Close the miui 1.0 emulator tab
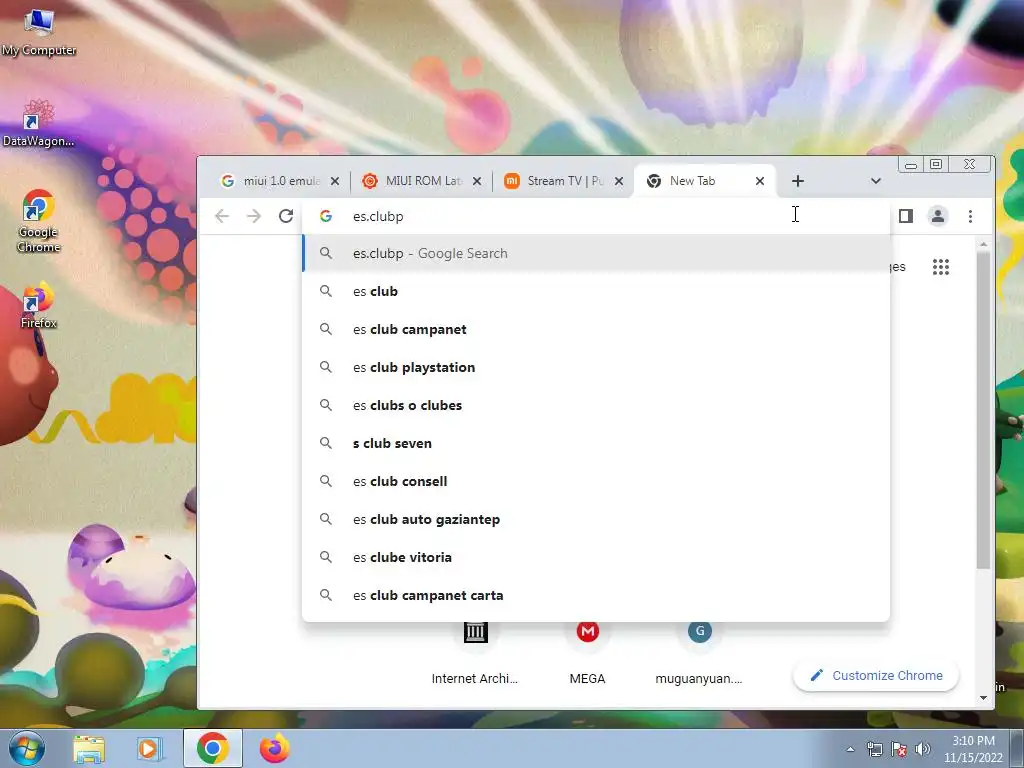 (x=334, y=181)
